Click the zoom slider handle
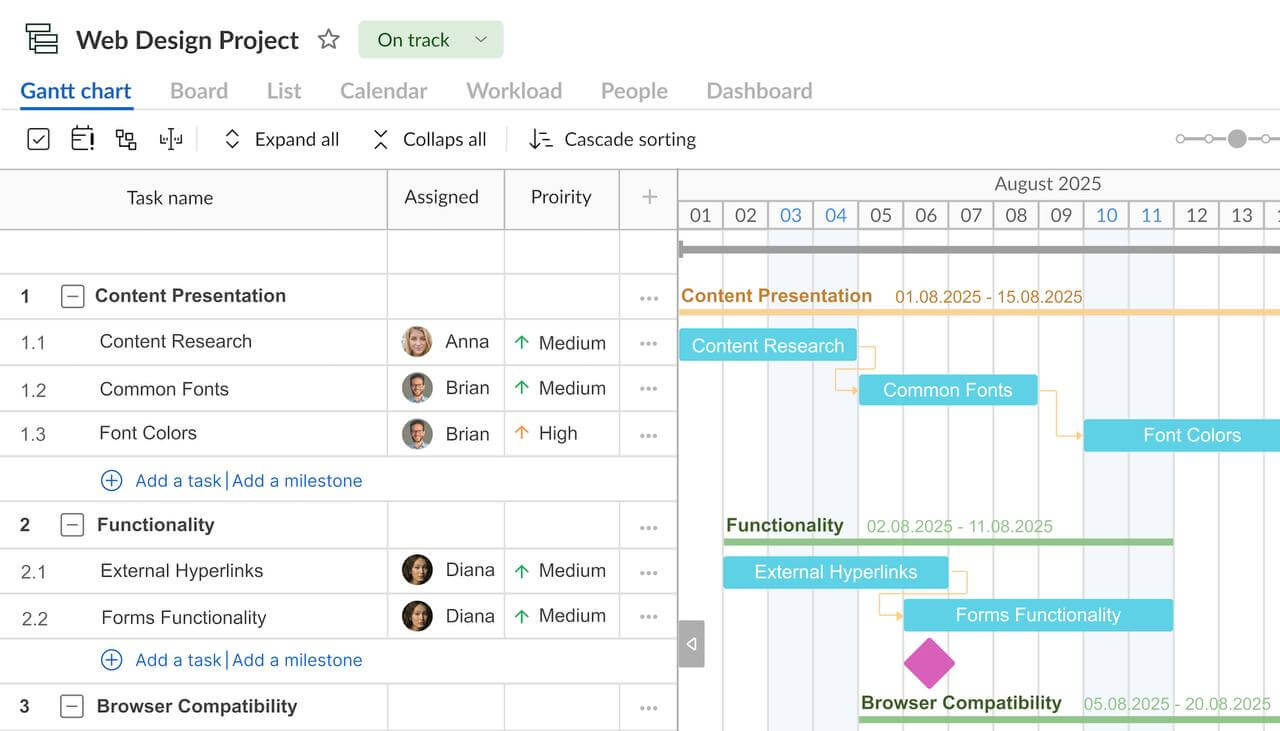Image resolution: width=1280 pixels, height=731 pixels. point(1237,139)
